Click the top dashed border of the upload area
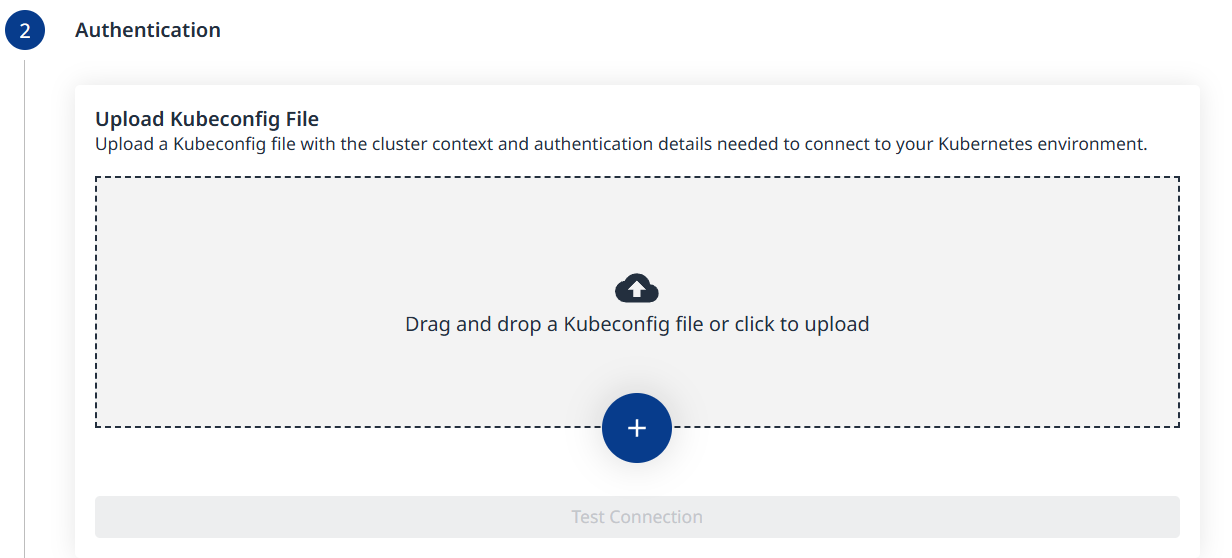The height and width of the screenshot is (558, 1232). (x=637, y=178)
